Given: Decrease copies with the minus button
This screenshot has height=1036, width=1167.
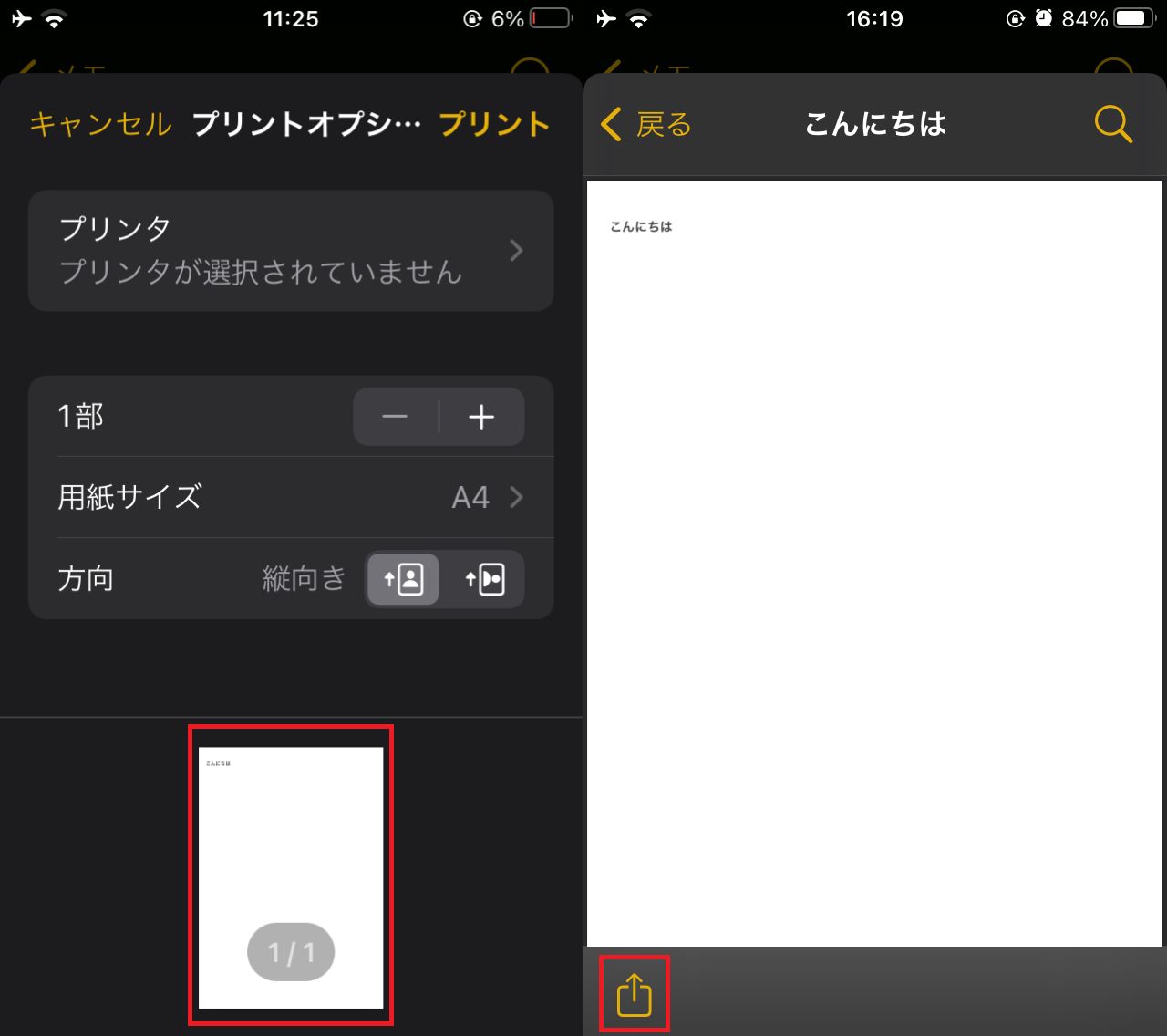Looking at the screenshot, I should tap(395, 417).
